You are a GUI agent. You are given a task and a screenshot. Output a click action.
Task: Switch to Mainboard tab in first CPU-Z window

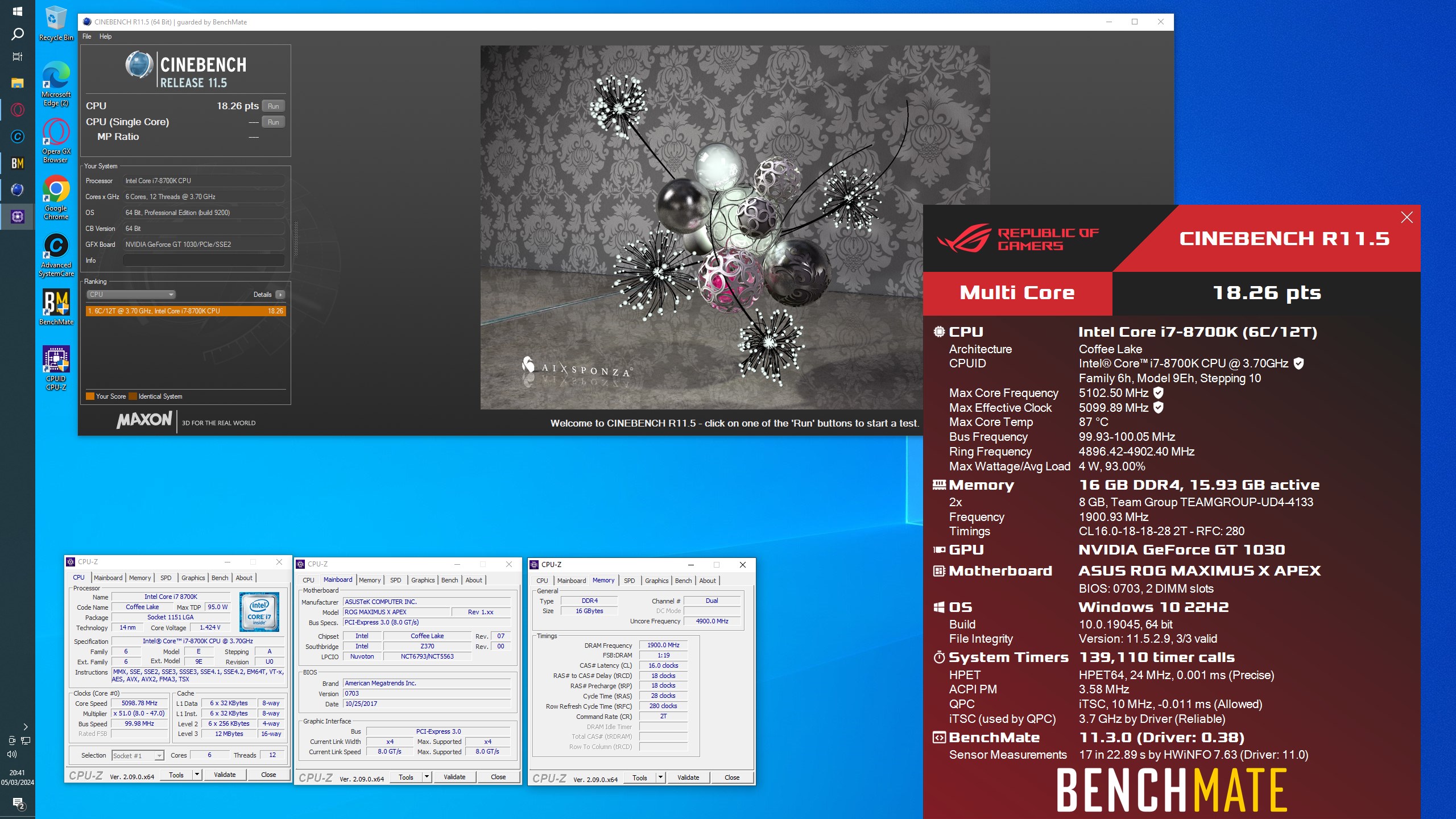tap(108, 578)
